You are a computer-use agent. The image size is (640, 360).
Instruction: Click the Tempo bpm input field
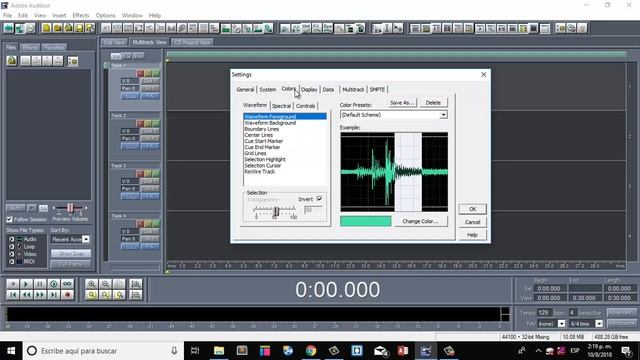tap(544, 312)
